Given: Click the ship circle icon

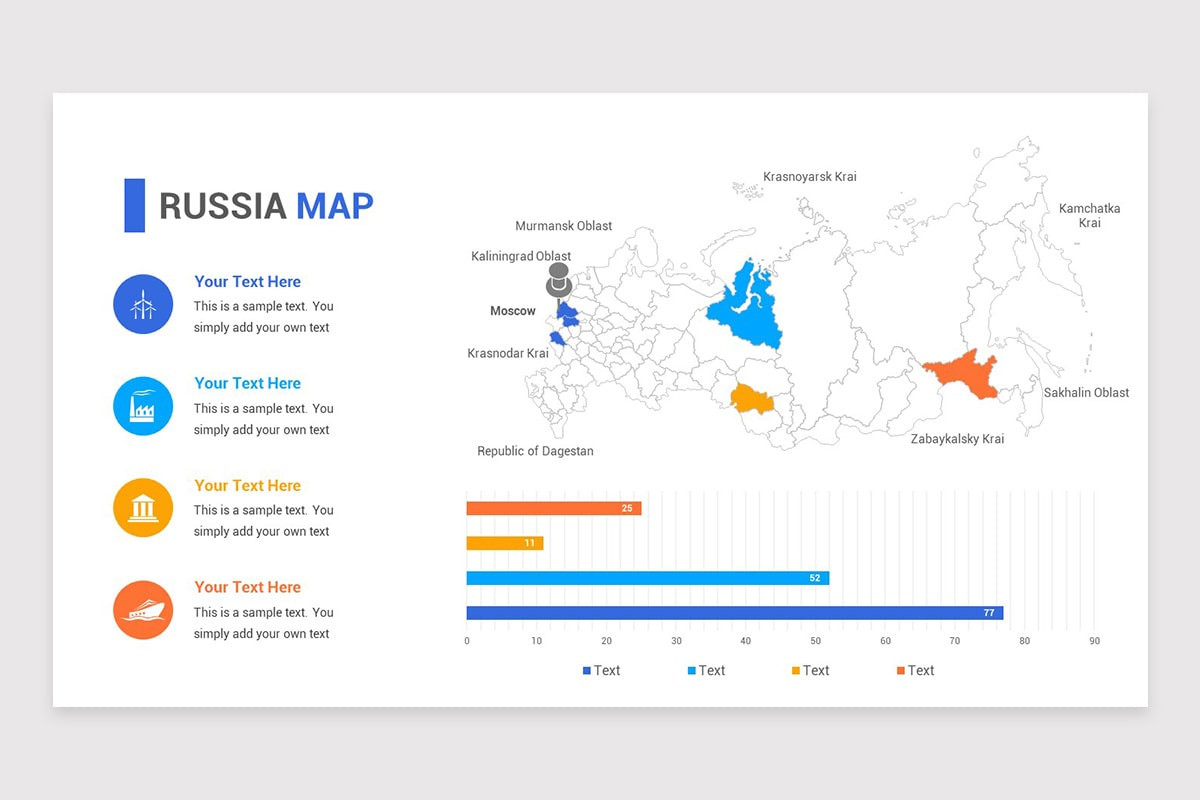Looking at the screenshot, I should (143, 610).
